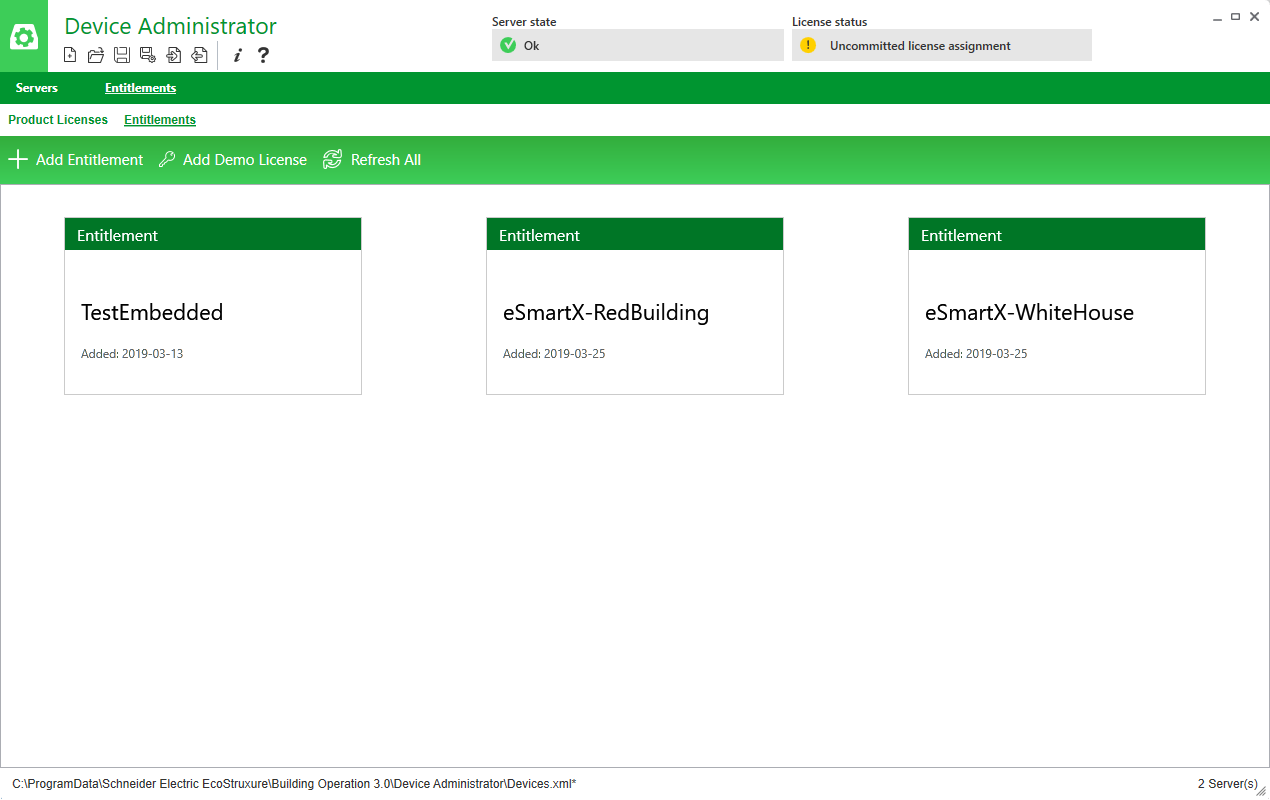
Task: Open the info (i) icon
Action: coord(237,55)
